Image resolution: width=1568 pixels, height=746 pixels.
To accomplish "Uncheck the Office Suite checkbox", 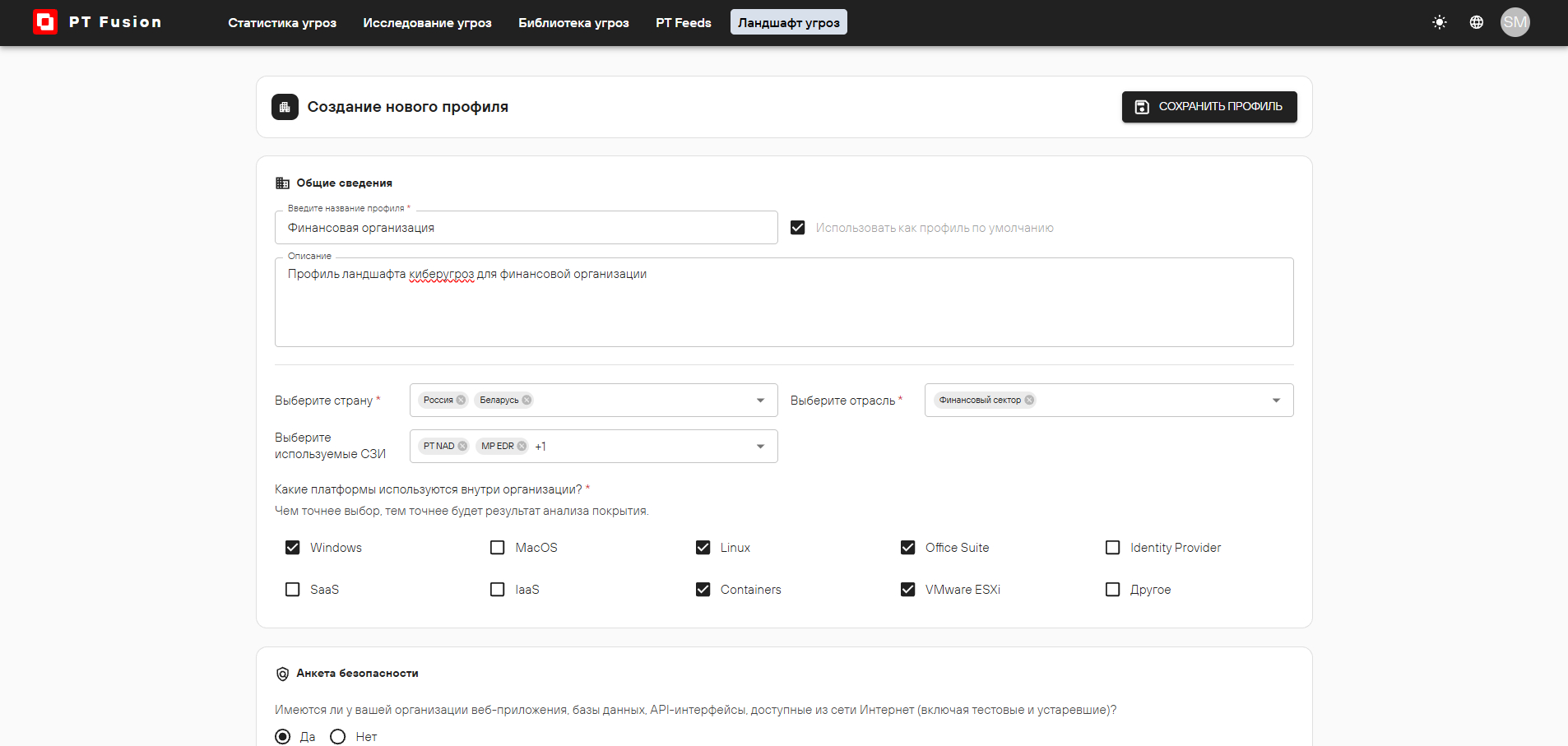I will click(907, 548).
